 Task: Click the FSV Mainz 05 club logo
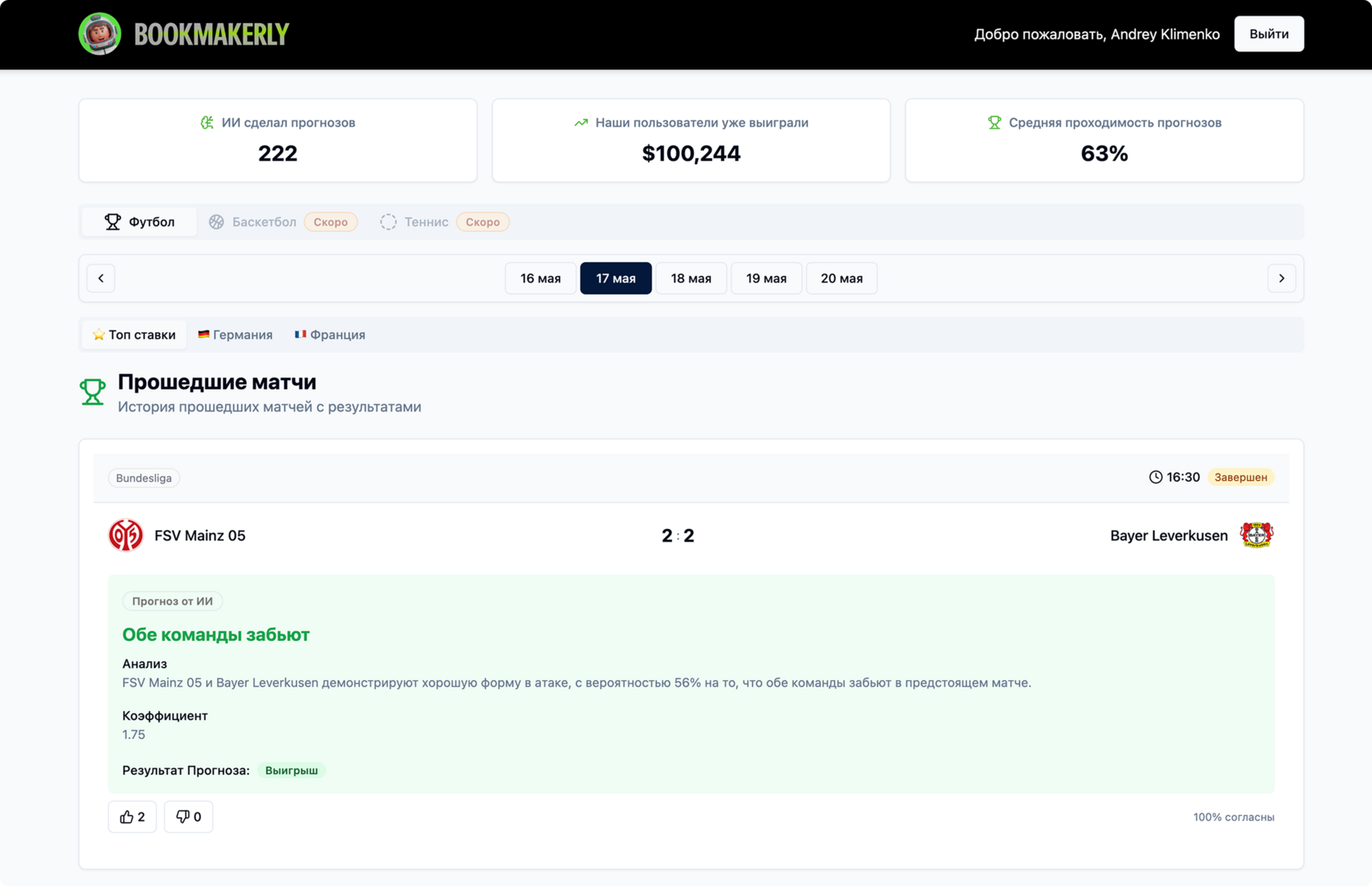pos(126,536)
